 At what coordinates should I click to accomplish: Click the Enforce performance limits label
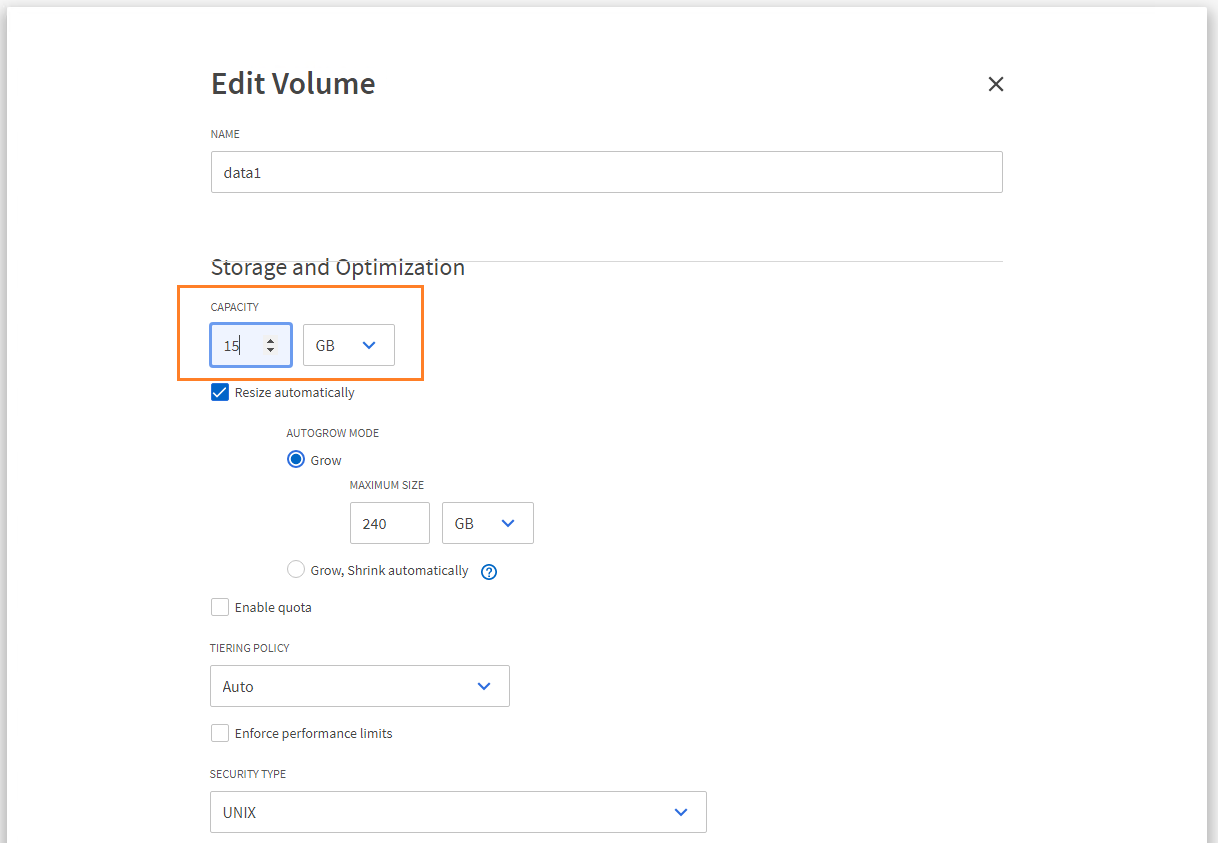click(x=313, y=733)
